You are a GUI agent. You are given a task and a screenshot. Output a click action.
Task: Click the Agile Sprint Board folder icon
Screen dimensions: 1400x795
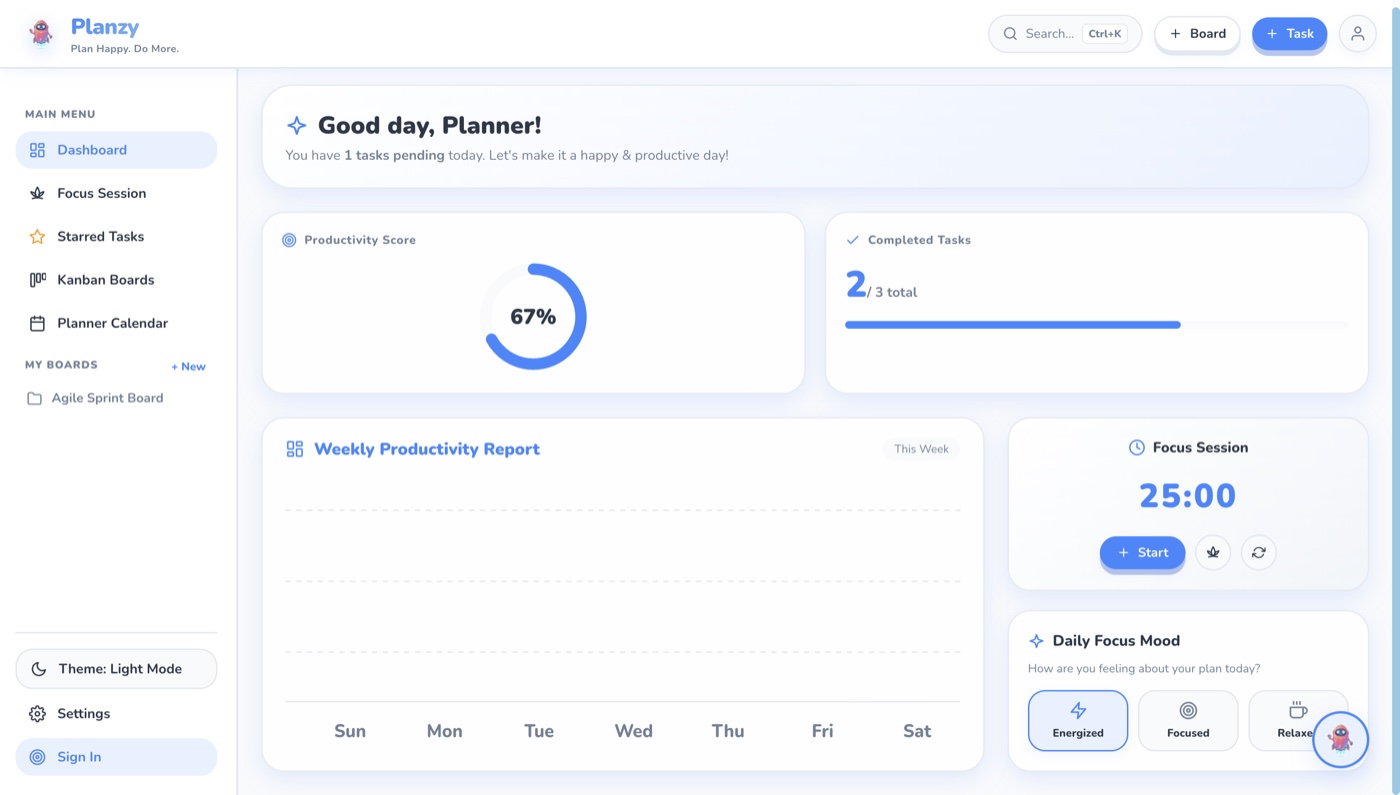(x=34, y=398)
